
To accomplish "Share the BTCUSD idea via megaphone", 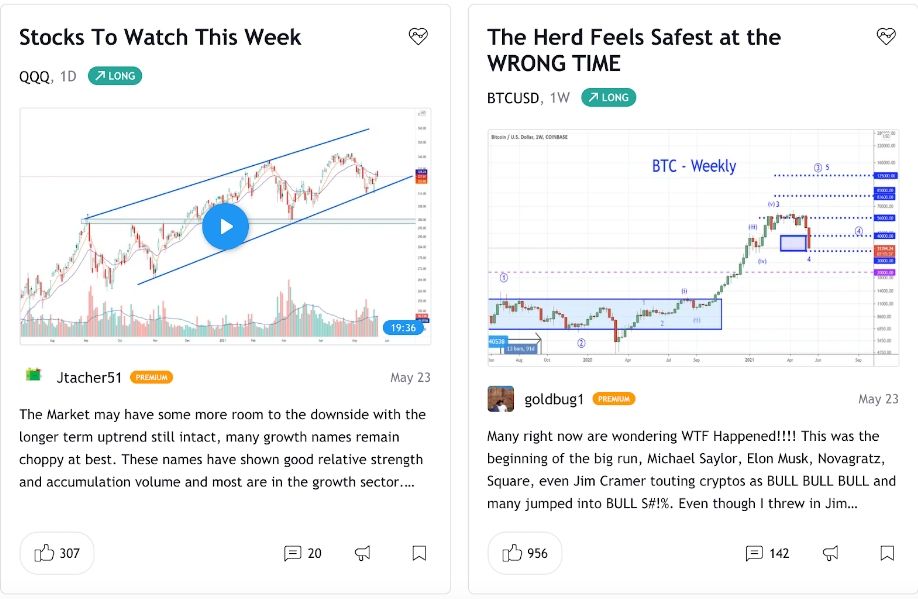I will point(830,553).
